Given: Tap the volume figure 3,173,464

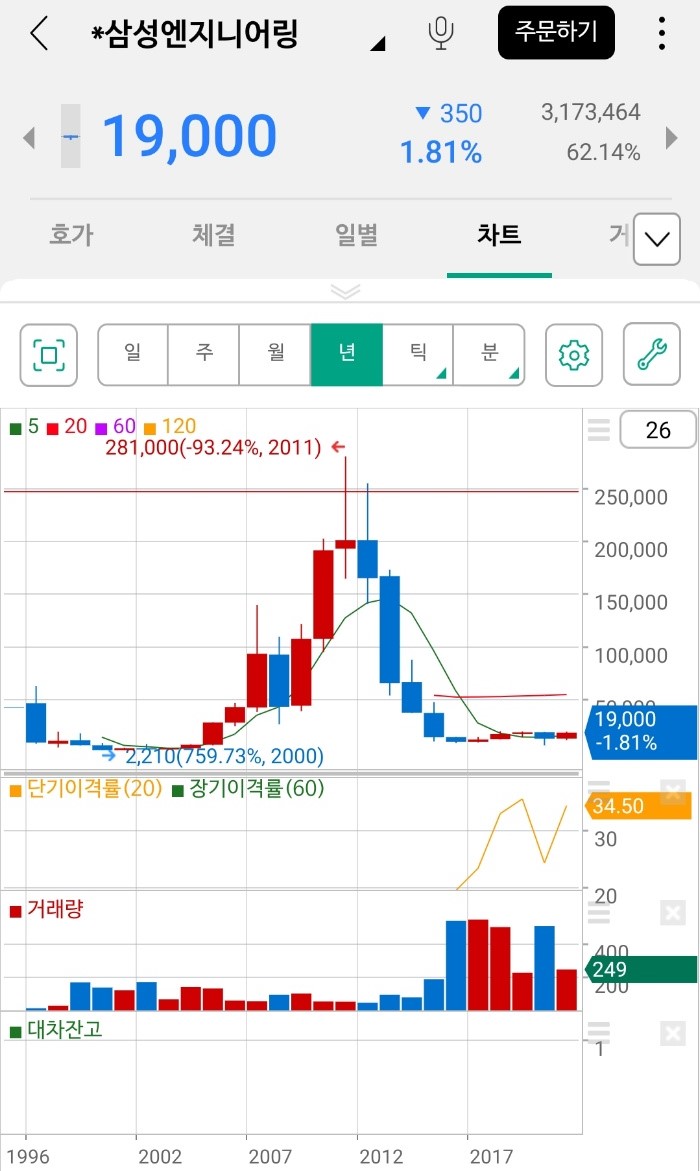Looking at the screenshot, I should coord(591,112).
